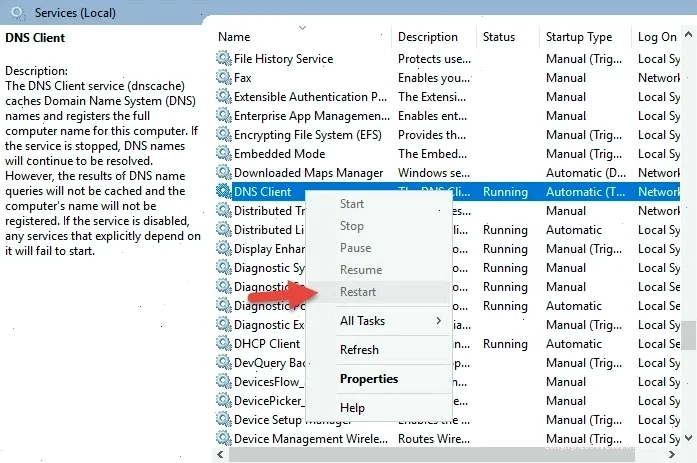Select the Device Management Wireless service
This screenshot has width=697, height=463.
[311, 439]
